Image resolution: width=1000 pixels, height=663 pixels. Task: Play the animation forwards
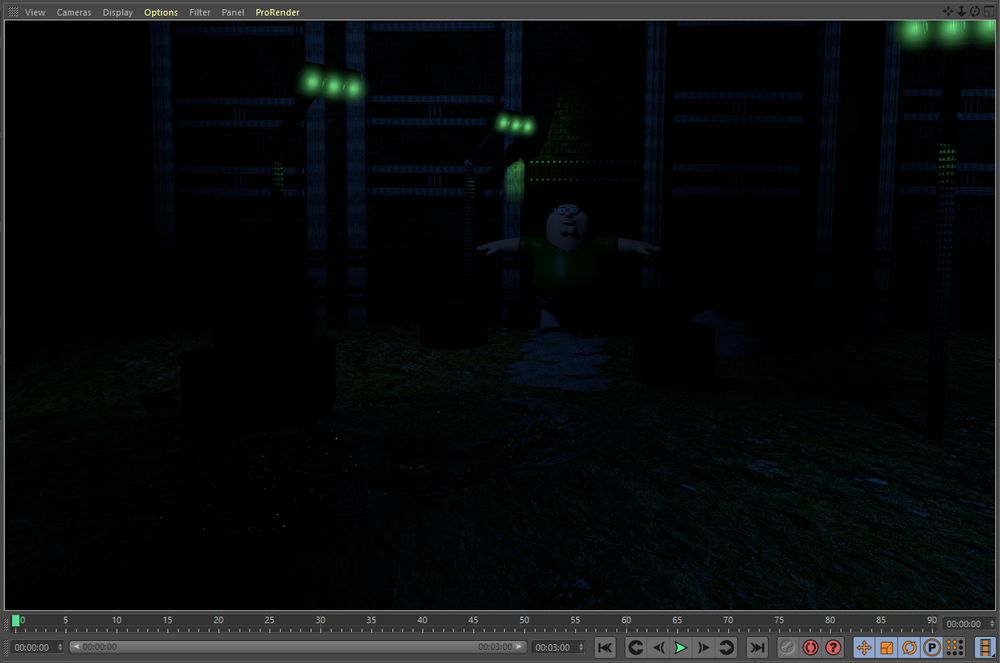coord(680,648)
